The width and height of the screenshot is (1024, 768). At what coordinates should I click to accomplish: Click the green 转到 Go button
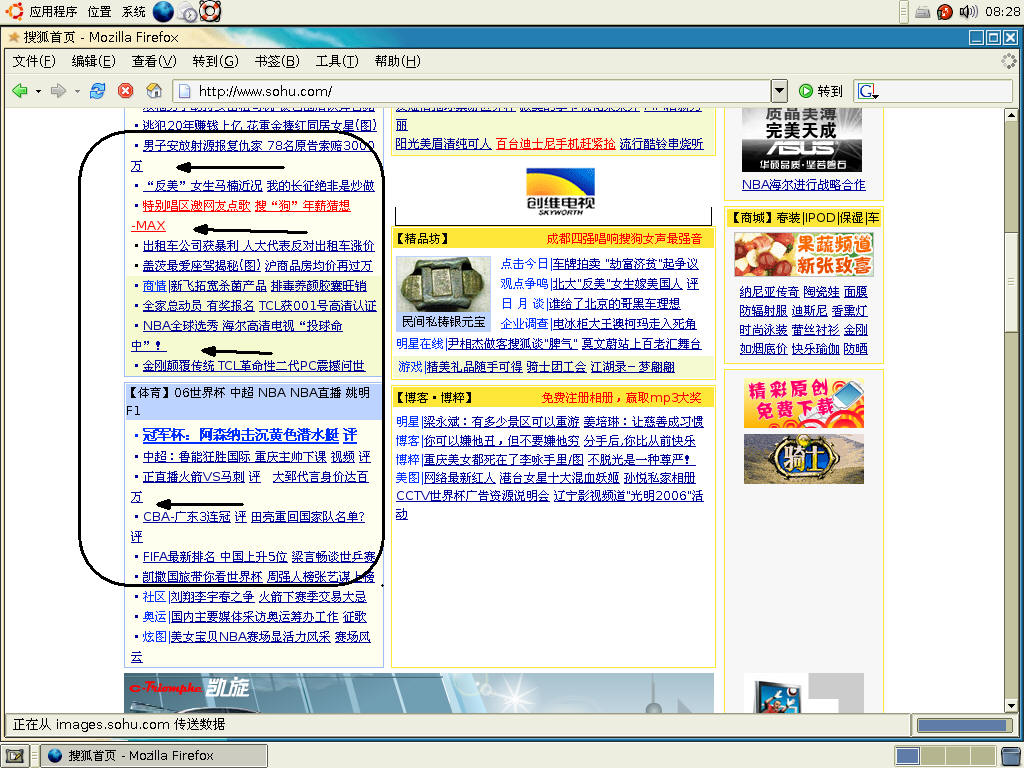821,91
